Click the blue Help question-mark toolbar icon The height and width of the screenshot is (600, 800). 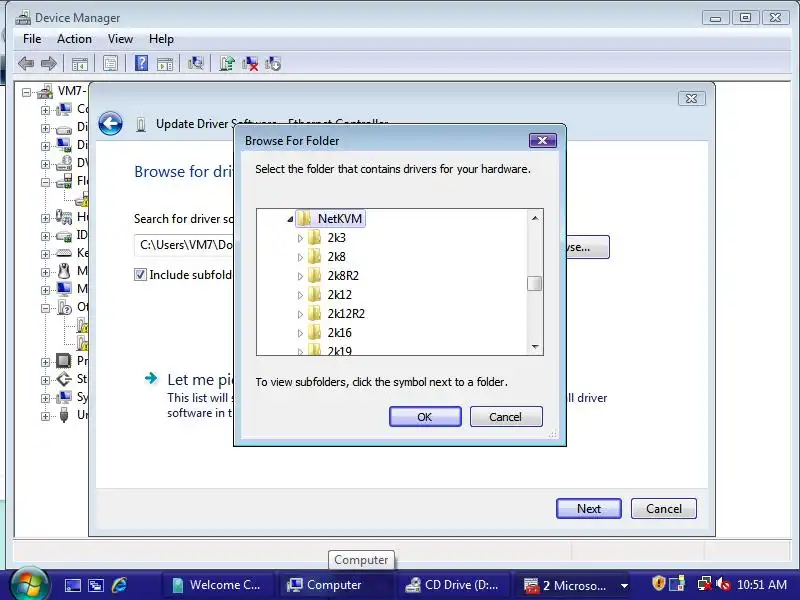(x=141, y=64)
